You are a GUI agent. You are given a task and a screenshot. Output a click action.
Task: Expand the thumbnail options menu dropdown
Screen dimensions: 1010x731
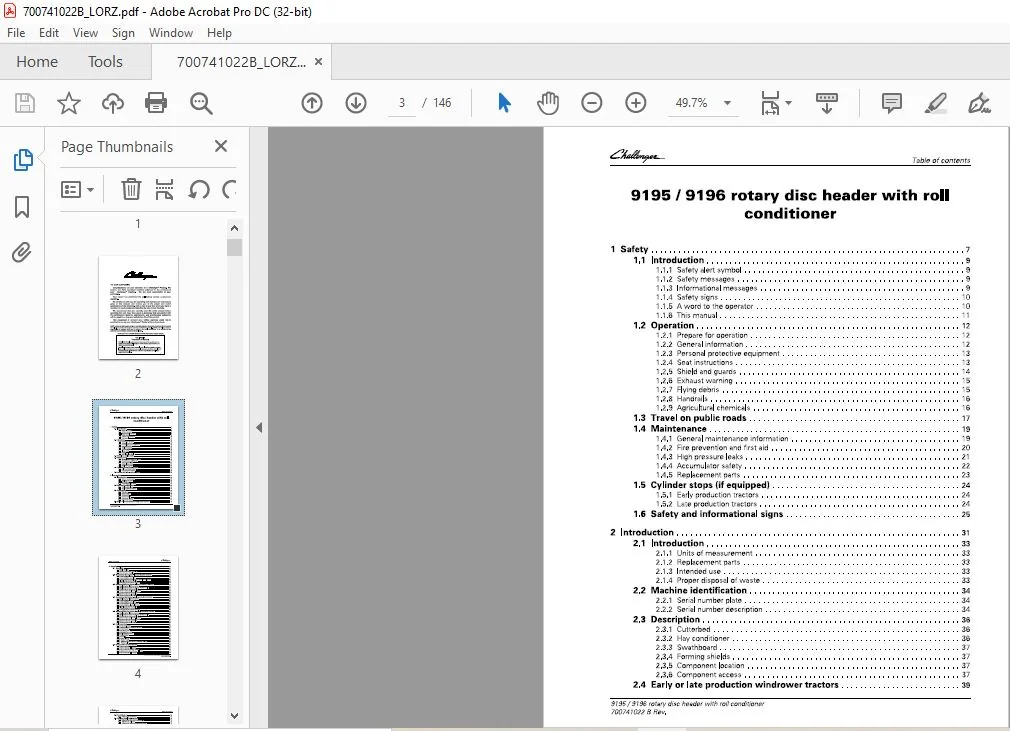77,189
